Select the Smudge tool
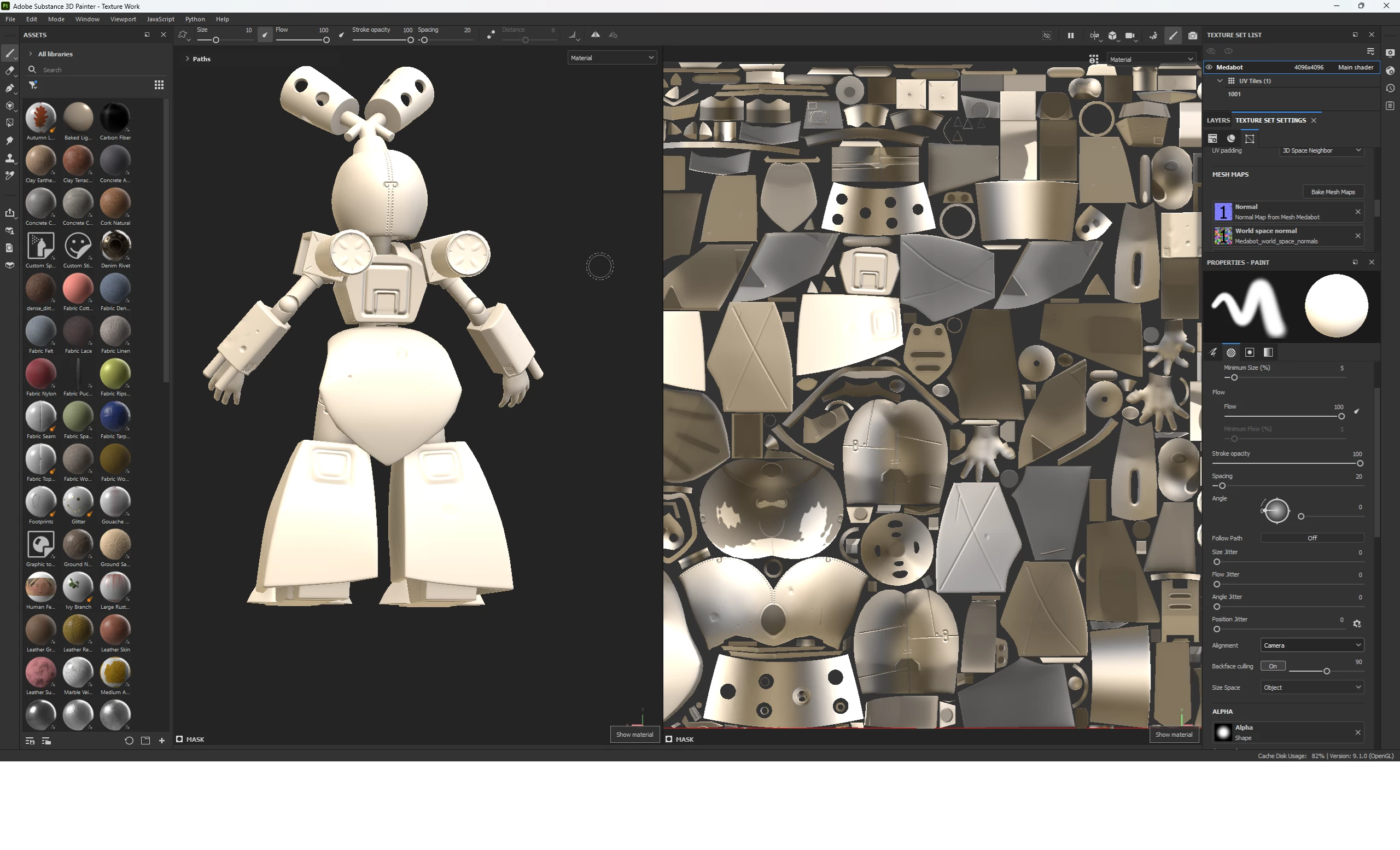The height and width of the screenshot is (850, 1400). pyautogui.click(x=9, y=141)
